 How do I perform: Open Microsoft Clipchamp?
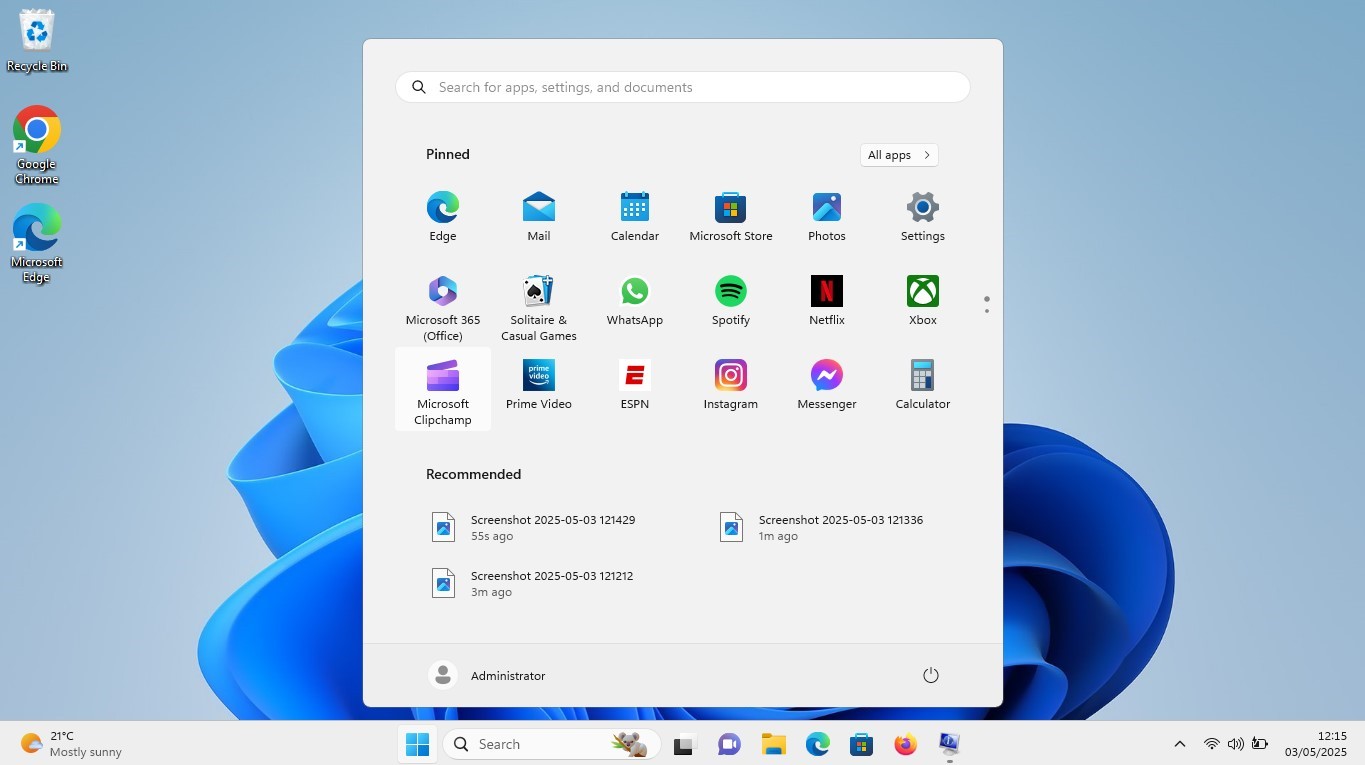click(443, 389)
